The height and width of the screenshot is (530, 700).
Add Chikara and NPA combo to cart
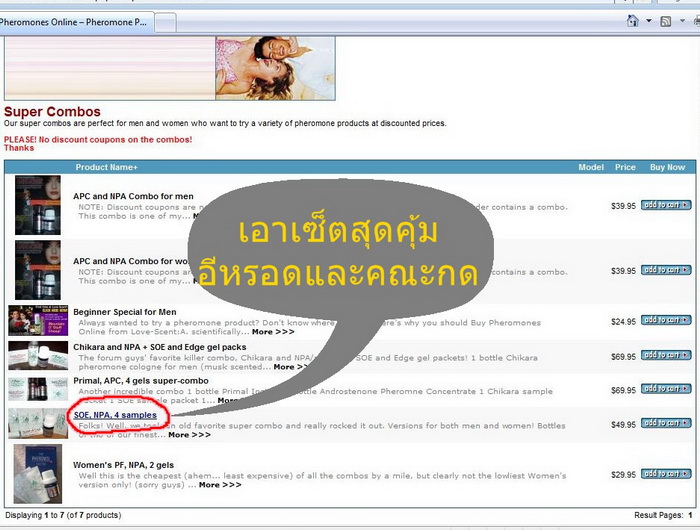tap(665, 355)
